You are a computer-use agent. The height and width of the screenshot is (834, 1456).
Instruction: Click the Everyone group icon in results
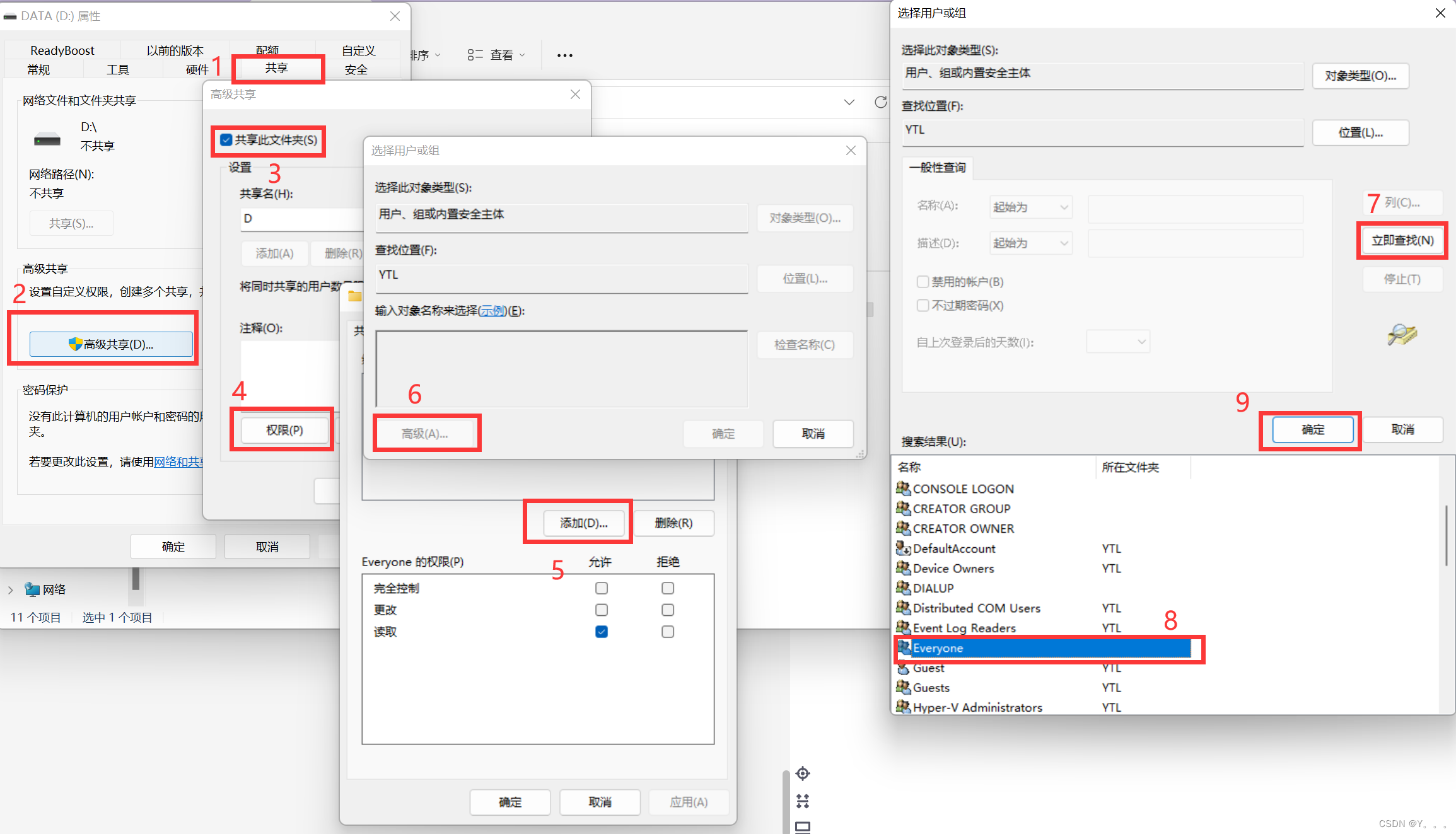(904, 648)
